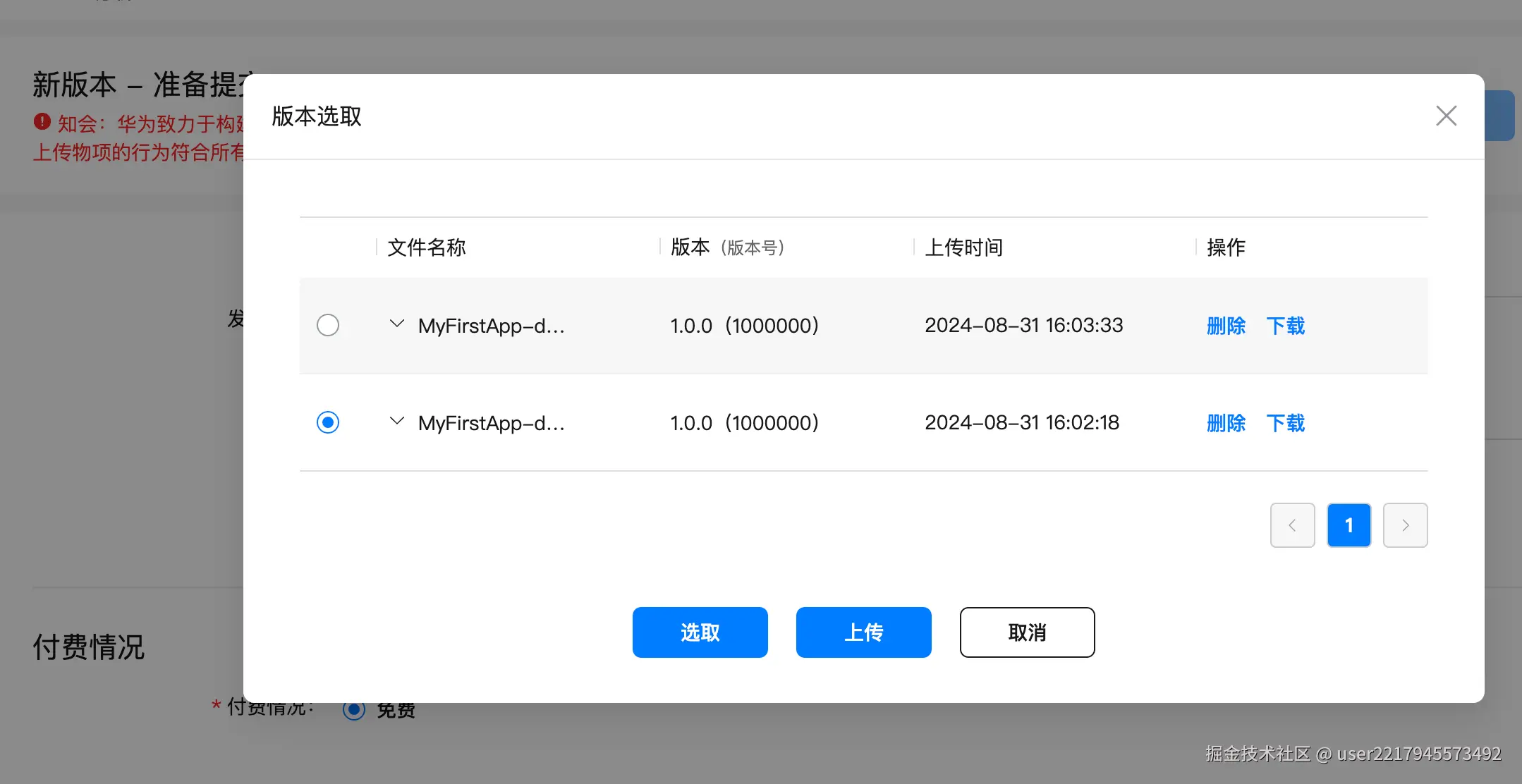Click 删除 for the 16:03:33 file
The height and width of the screenshot is (784, 1522).
pos(1226,326)
